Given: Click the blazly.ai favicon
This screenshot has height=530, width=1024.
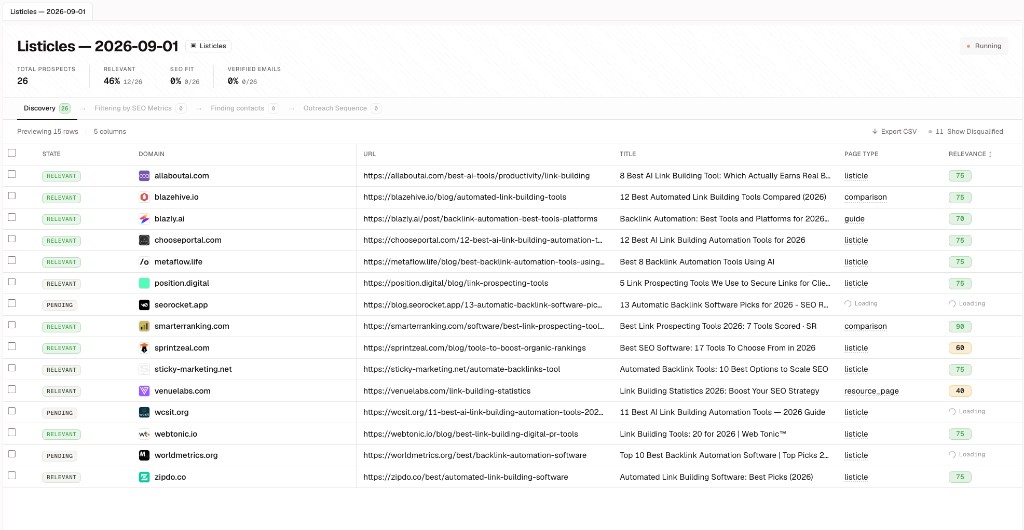Looking at the screenshot, I should [144, 219].
